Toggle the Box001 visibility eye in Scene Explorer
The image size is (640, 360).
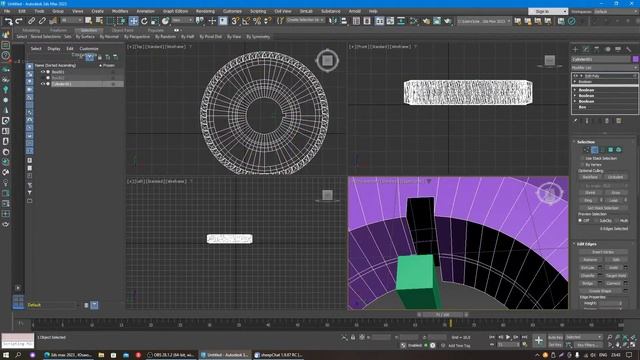(42, 72)
